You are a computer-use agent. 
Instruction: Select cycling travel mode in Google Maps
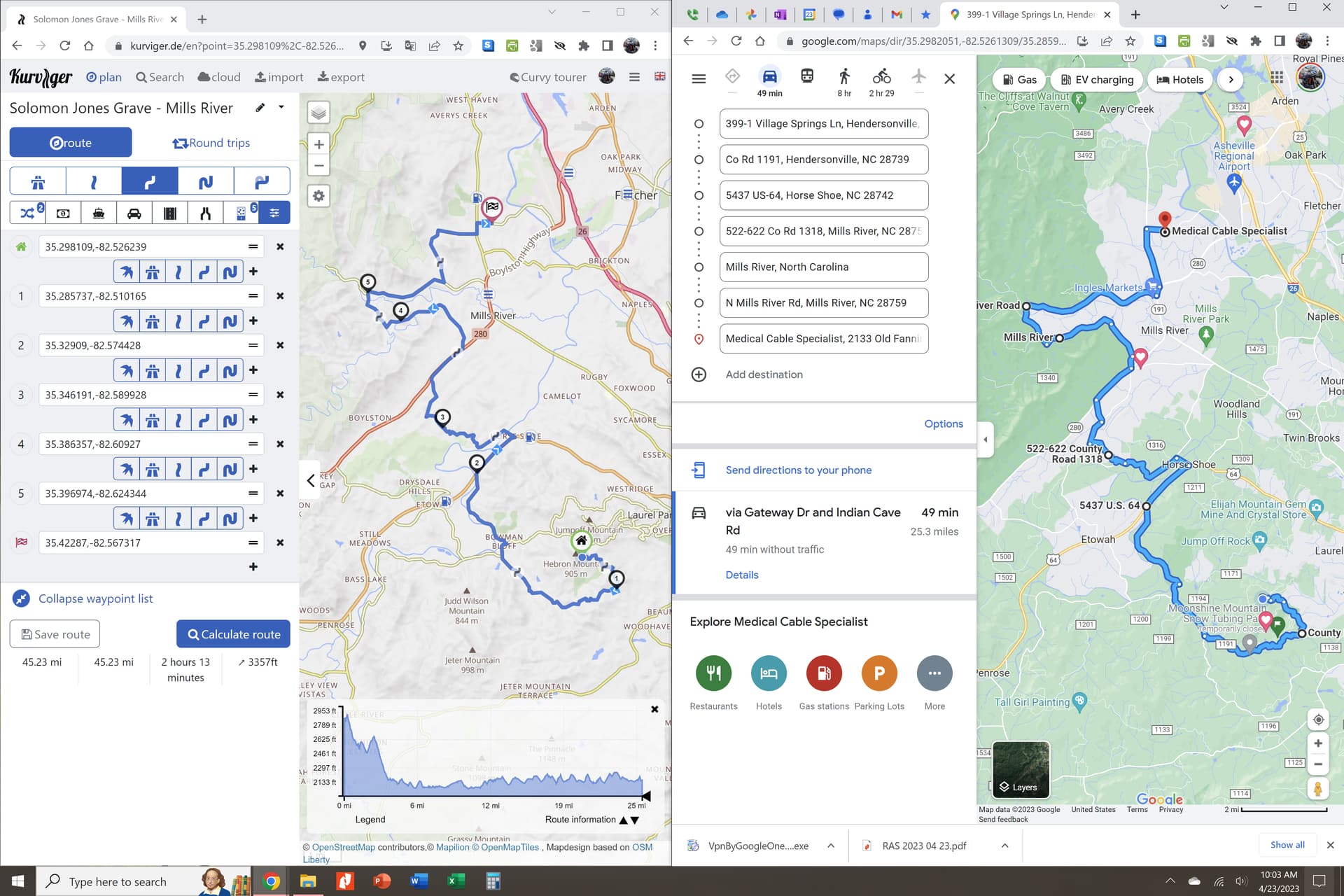(x=881, y=82)
